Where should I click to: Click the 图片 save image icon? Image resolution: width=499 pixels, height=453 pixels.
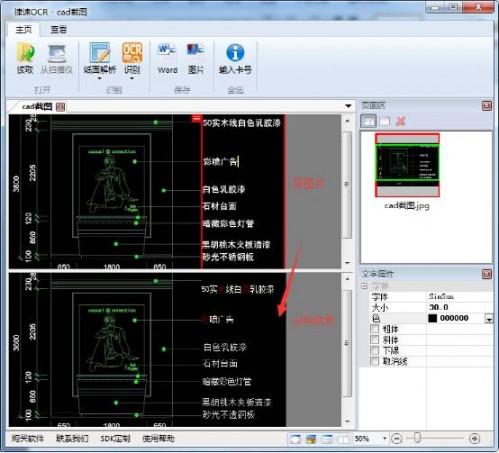196,50
